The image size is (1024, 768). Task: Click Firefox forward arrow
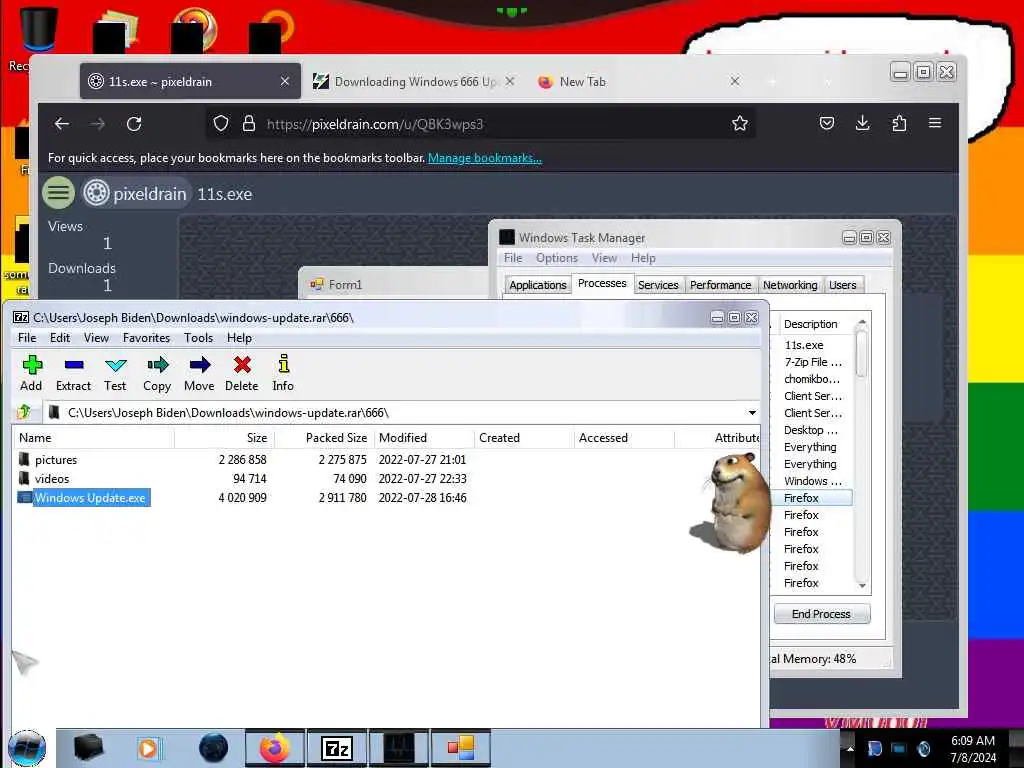98,124
